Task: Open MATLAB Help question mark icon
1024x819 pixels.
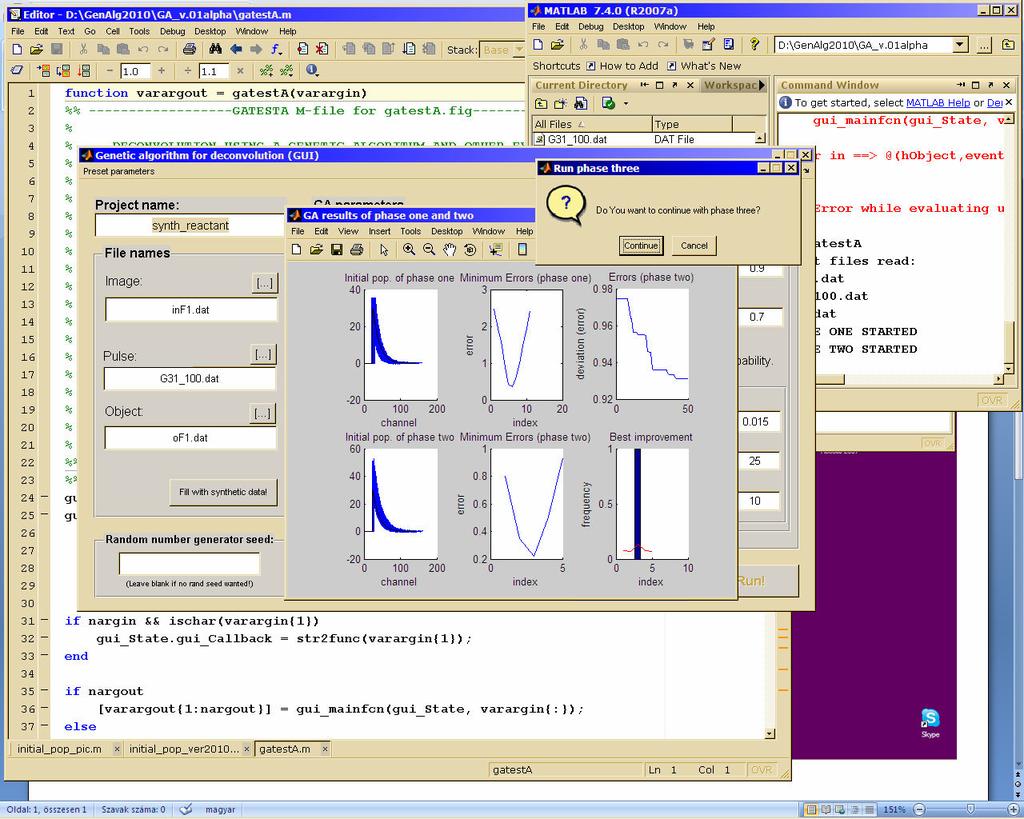Action: 754,44
